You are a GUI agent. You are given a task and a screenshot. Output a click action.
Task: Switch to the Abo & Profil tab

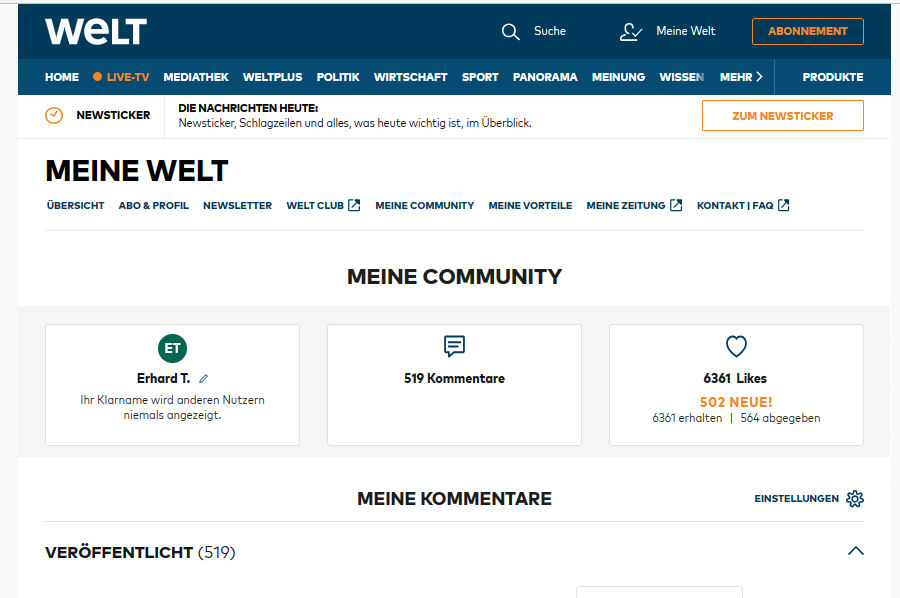tap(154, 205)
